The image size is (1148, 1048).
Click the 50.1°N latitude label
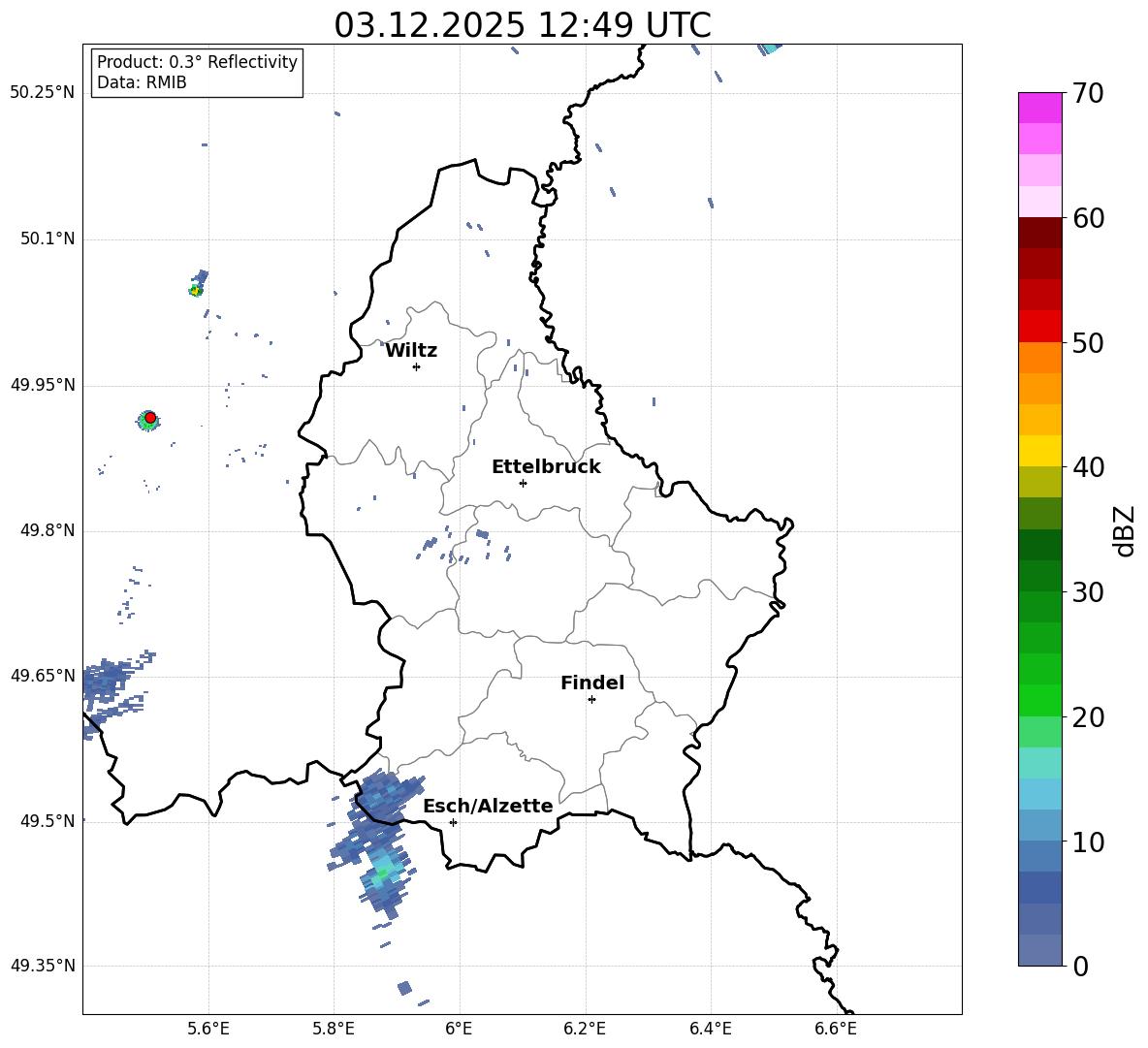[x=48, y=239]
